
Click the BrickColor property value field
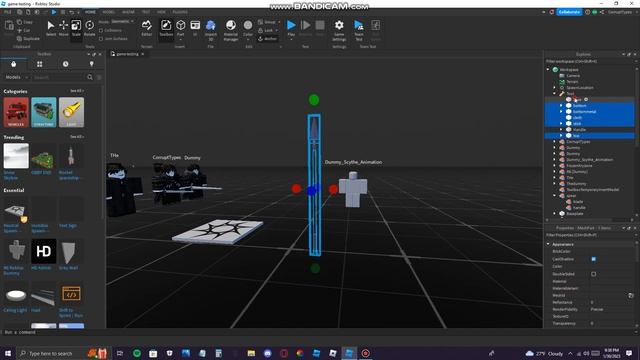(x=611, y=251)
